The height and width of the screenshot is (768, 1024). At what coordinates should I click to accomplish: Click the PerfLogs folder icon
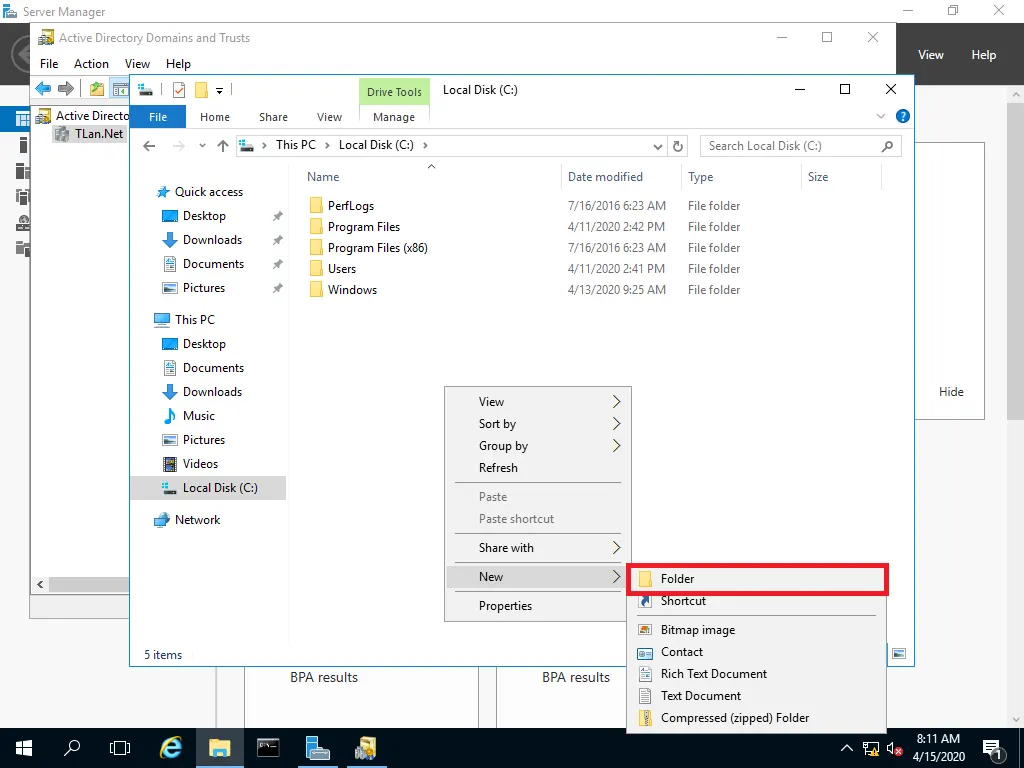point(316,206)
